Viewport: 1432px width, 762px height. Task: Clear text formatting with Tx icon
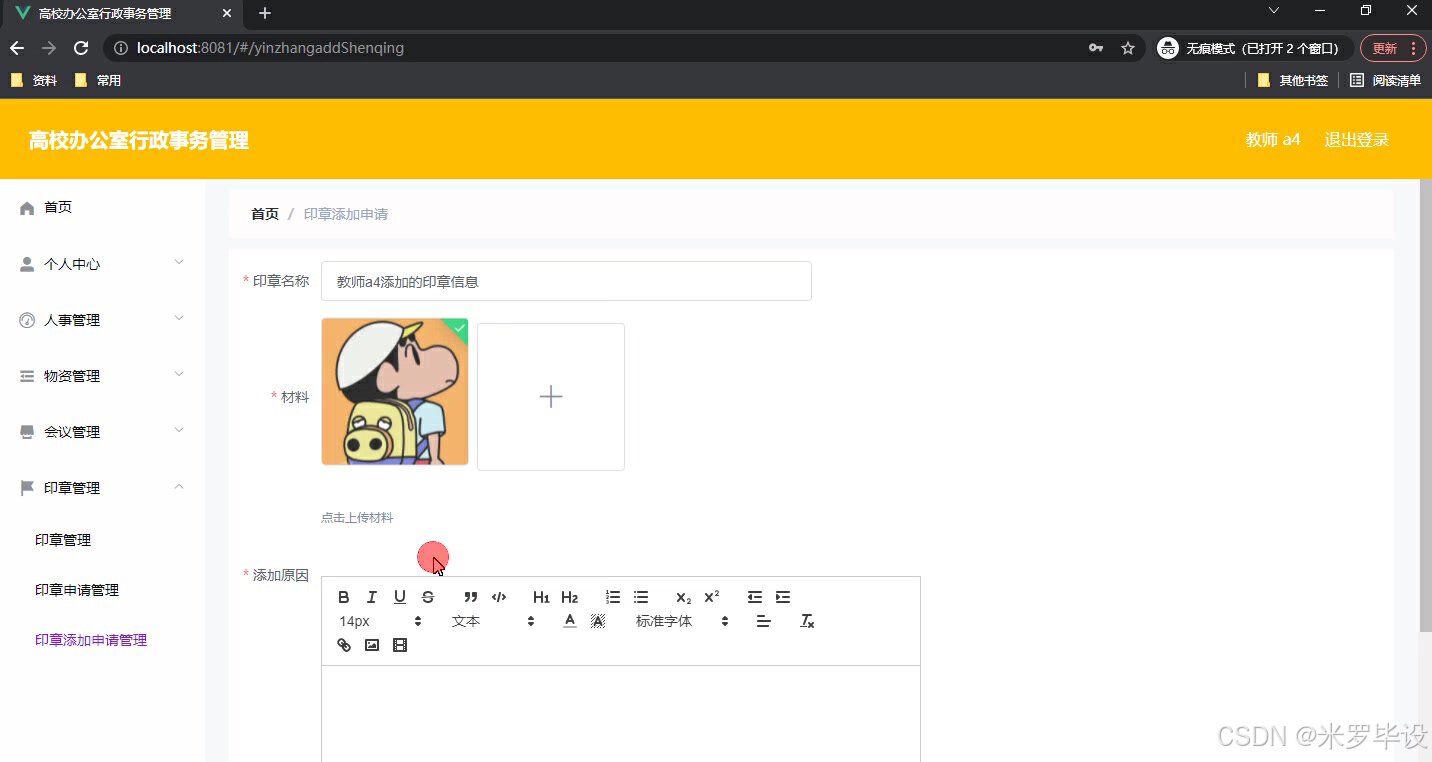[807, 621]
